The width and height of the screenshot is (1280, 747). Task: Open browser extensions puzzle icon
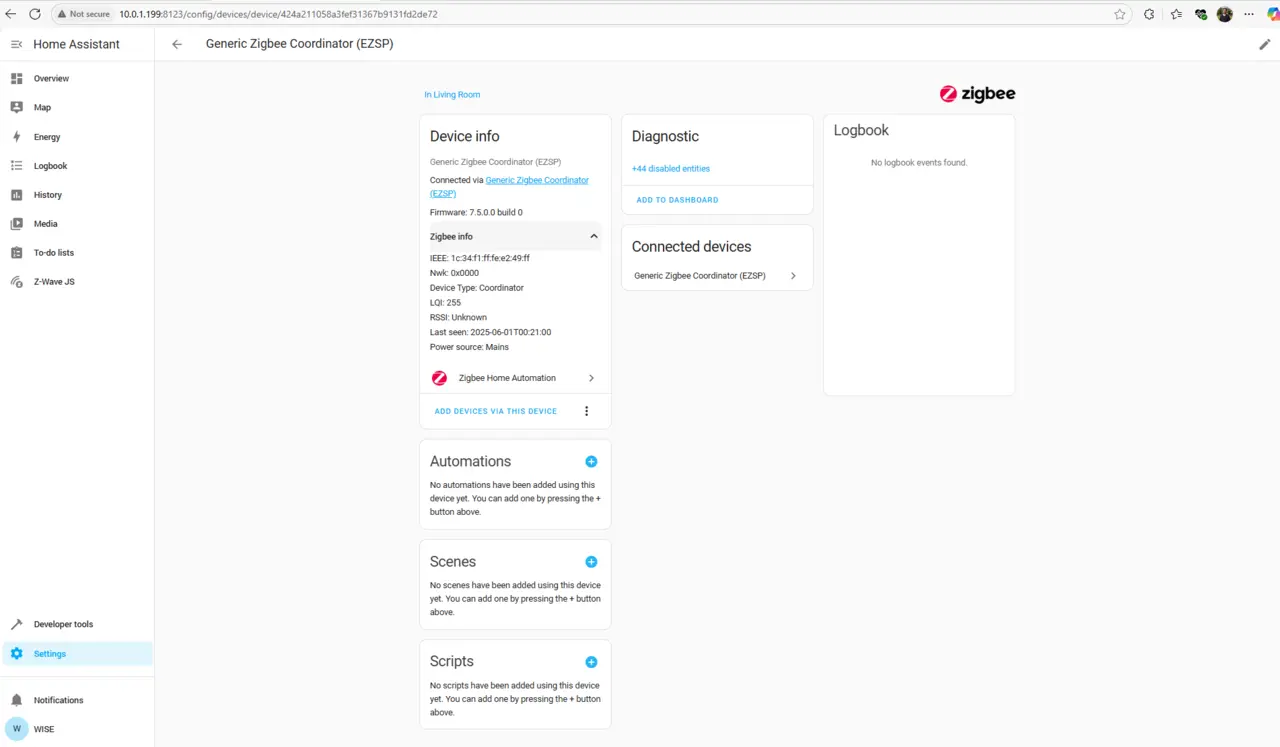click(1149, 14)
